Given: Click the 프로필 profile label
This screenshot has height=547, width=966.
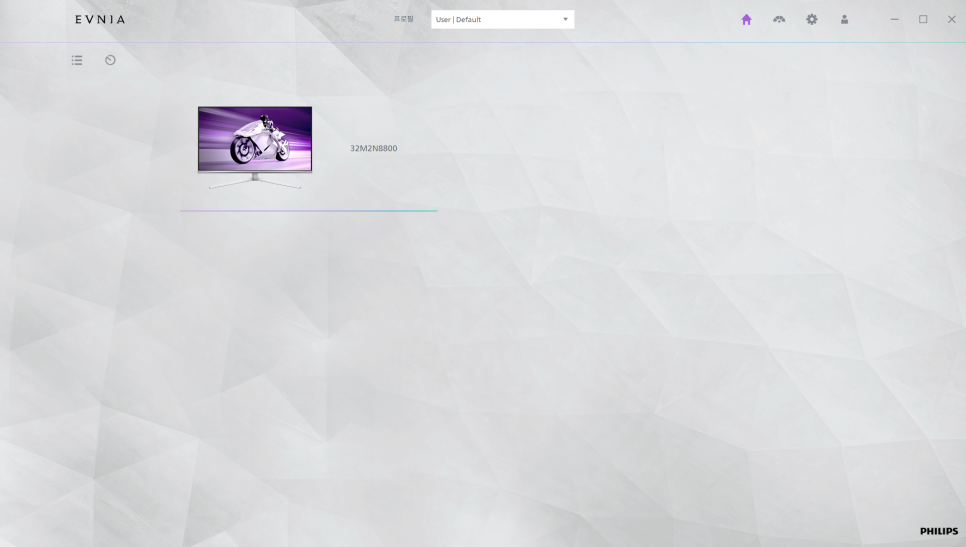Looking at the screenshot, I should [x=403, y=20].
